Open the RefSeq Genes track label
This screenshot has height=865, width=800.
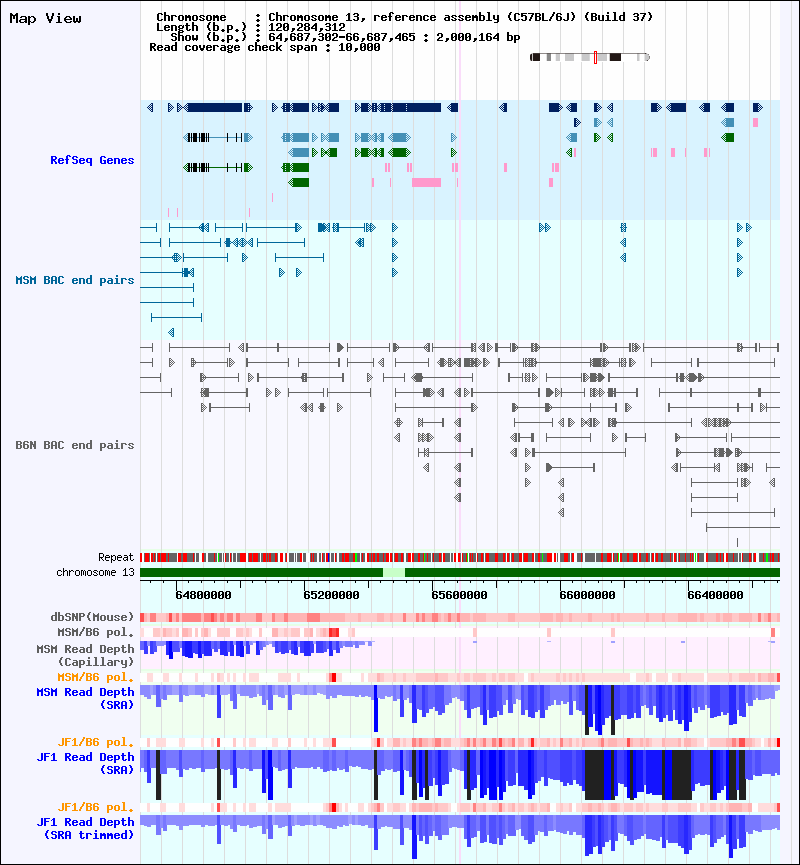point(92,160)
